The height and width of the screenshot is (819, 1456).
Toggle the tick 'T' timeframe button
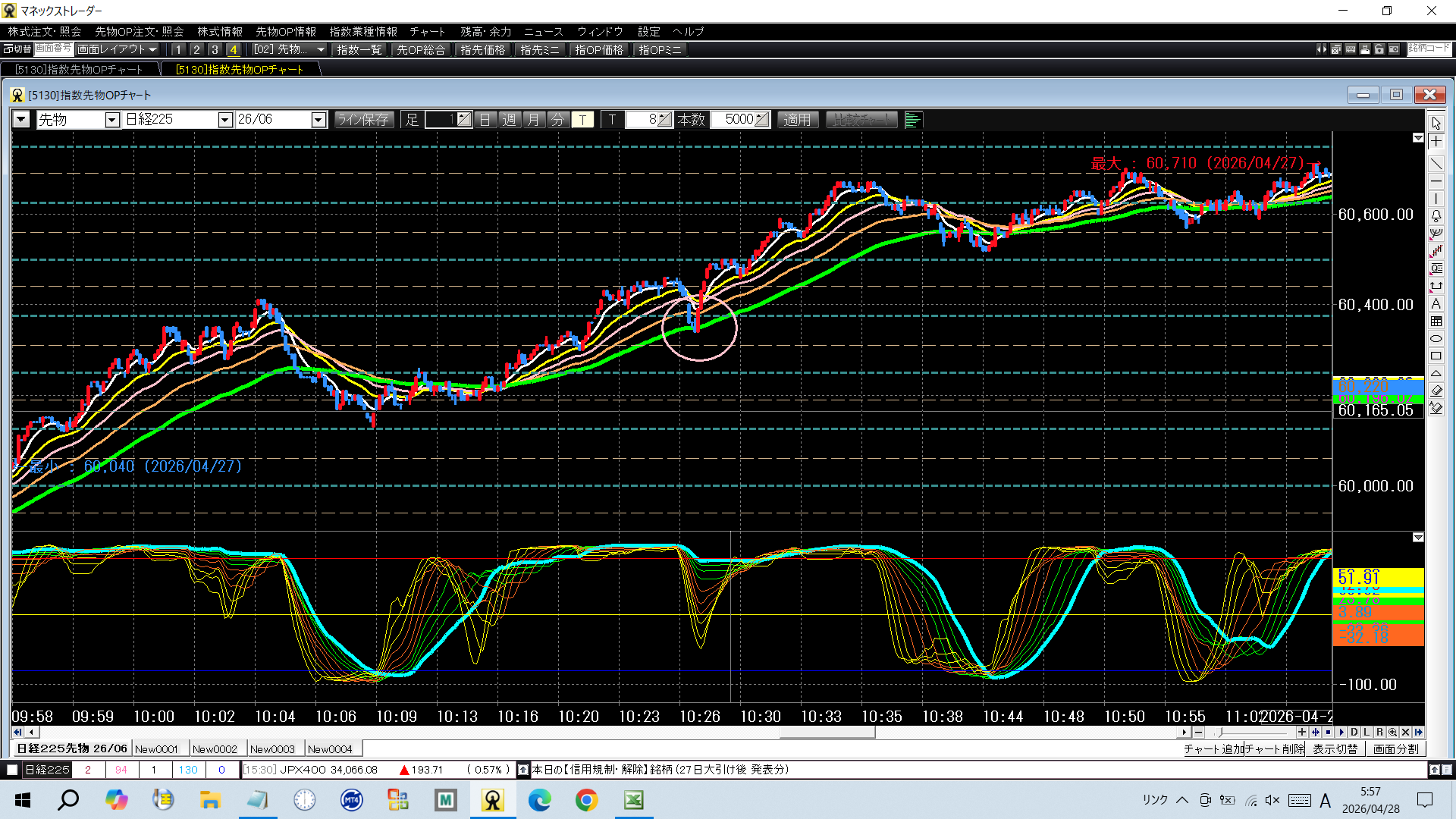click(582, 120)
